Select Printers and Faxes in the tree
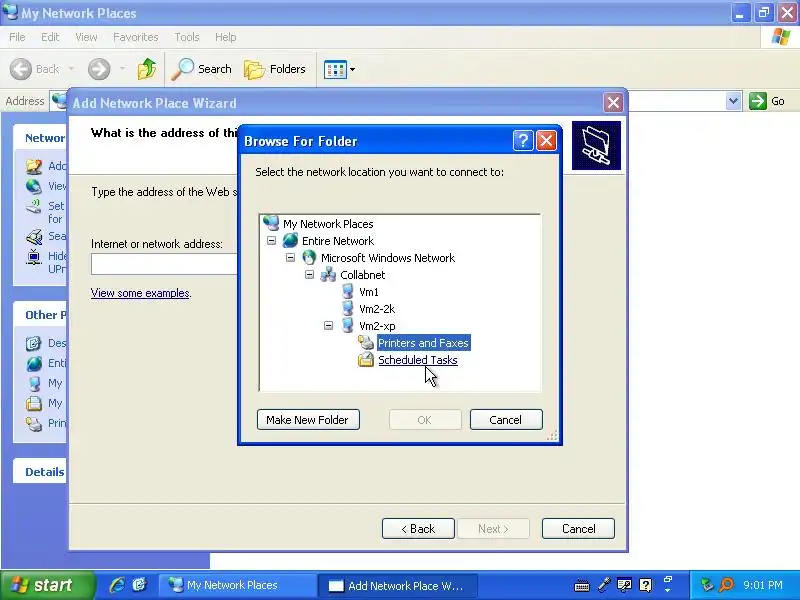This screenshot has width=800, height=600. (423, 343)
